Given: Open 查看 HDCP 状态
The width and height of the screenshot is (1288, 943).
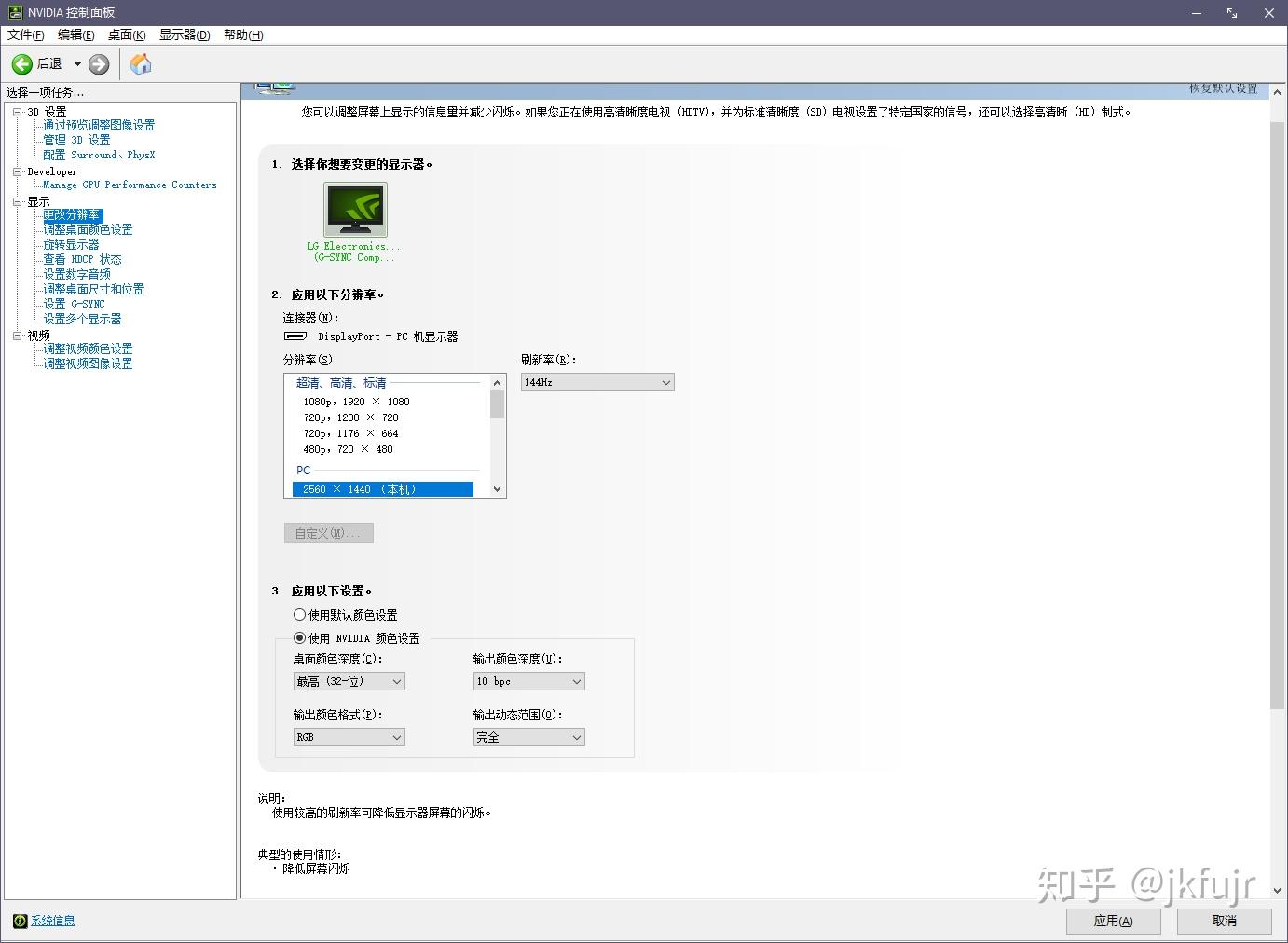Looking at the screenshot, I should (x=82, y=259).
